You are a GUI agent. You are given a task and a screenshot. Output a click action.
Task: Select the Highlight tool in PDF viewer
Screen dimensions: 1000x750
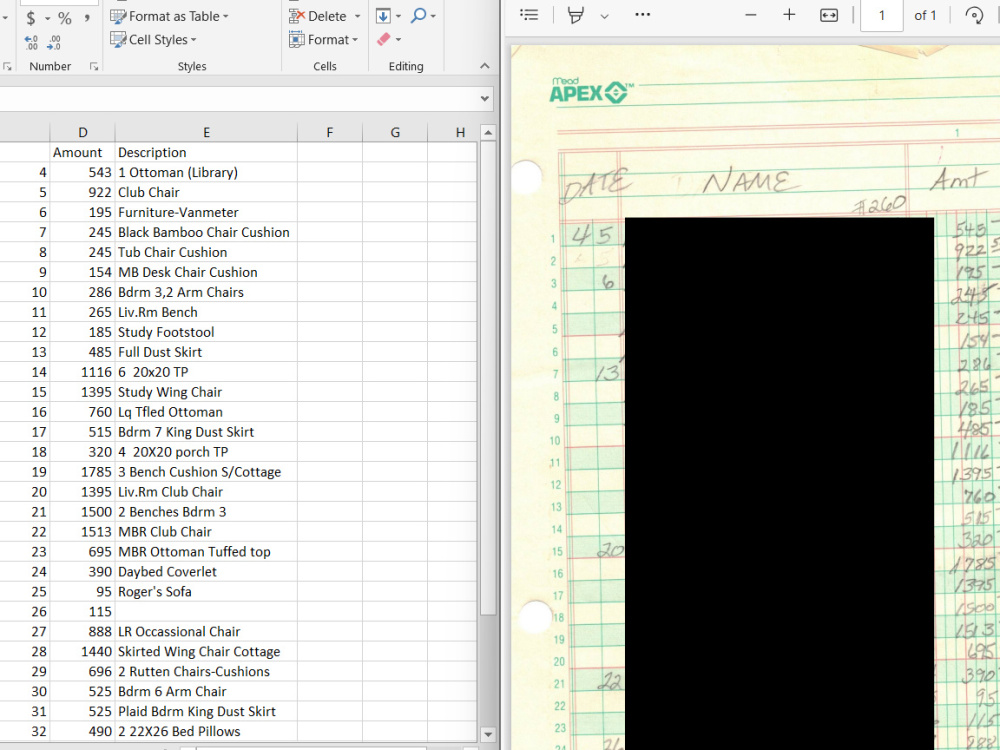(x=575, y=15)
